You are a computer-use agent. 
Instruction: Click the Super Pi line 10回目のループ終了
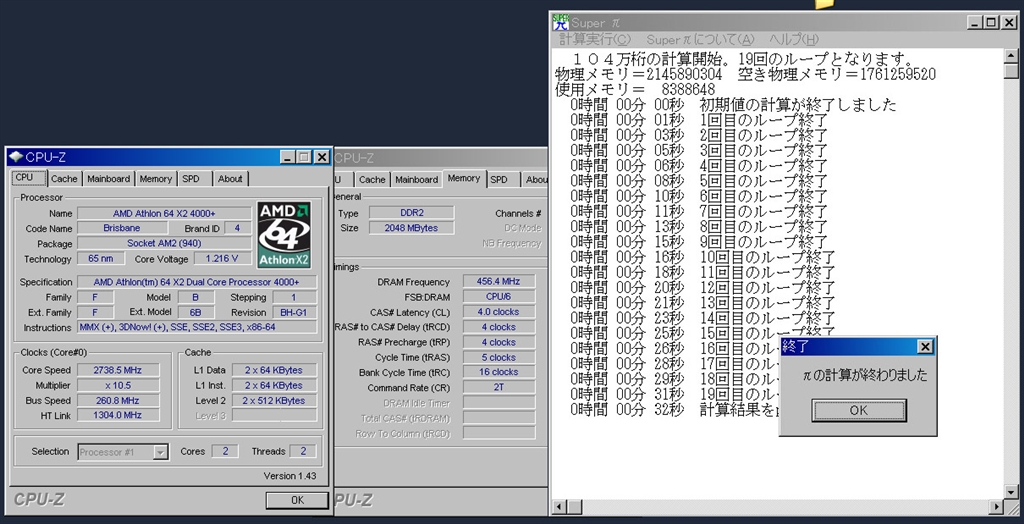point(767,257)
